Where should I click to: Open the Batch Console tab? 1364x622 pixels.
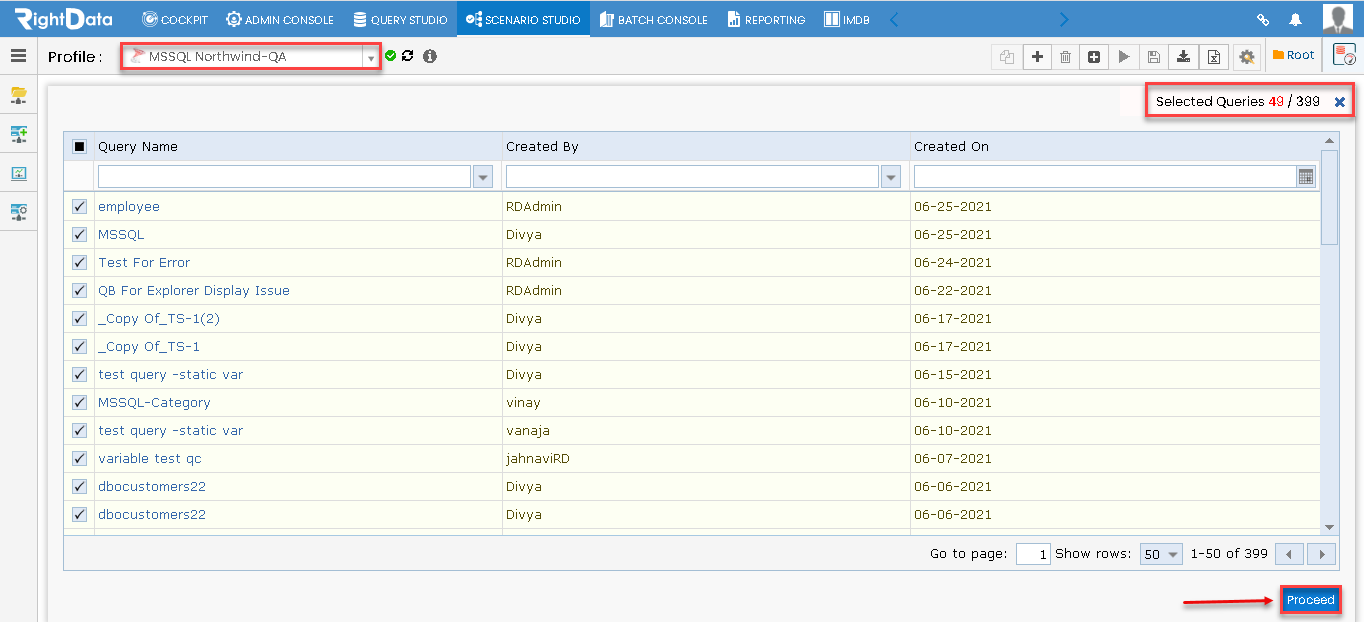(x=653, y=19)
